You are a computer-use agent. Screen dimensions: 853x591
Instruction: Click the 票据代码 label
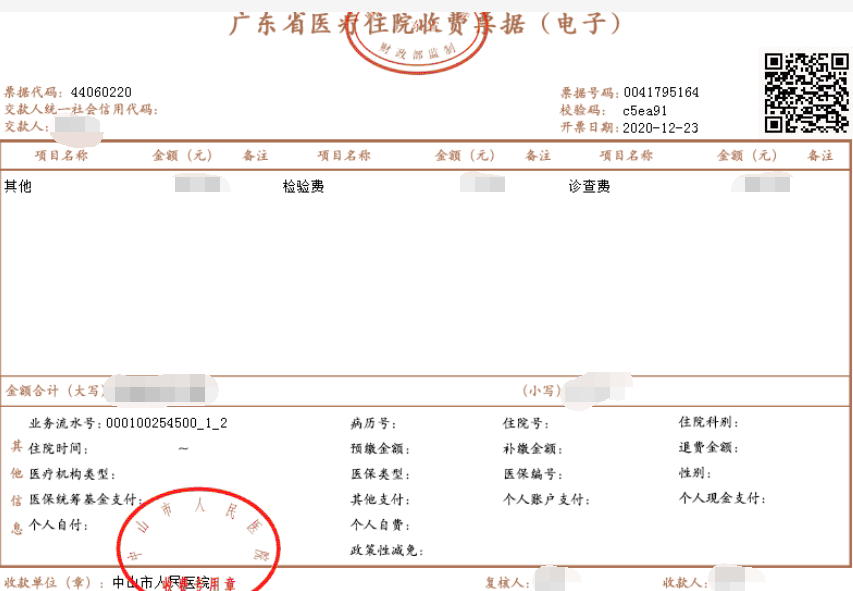pyautogui.click(x=34, y=93)
